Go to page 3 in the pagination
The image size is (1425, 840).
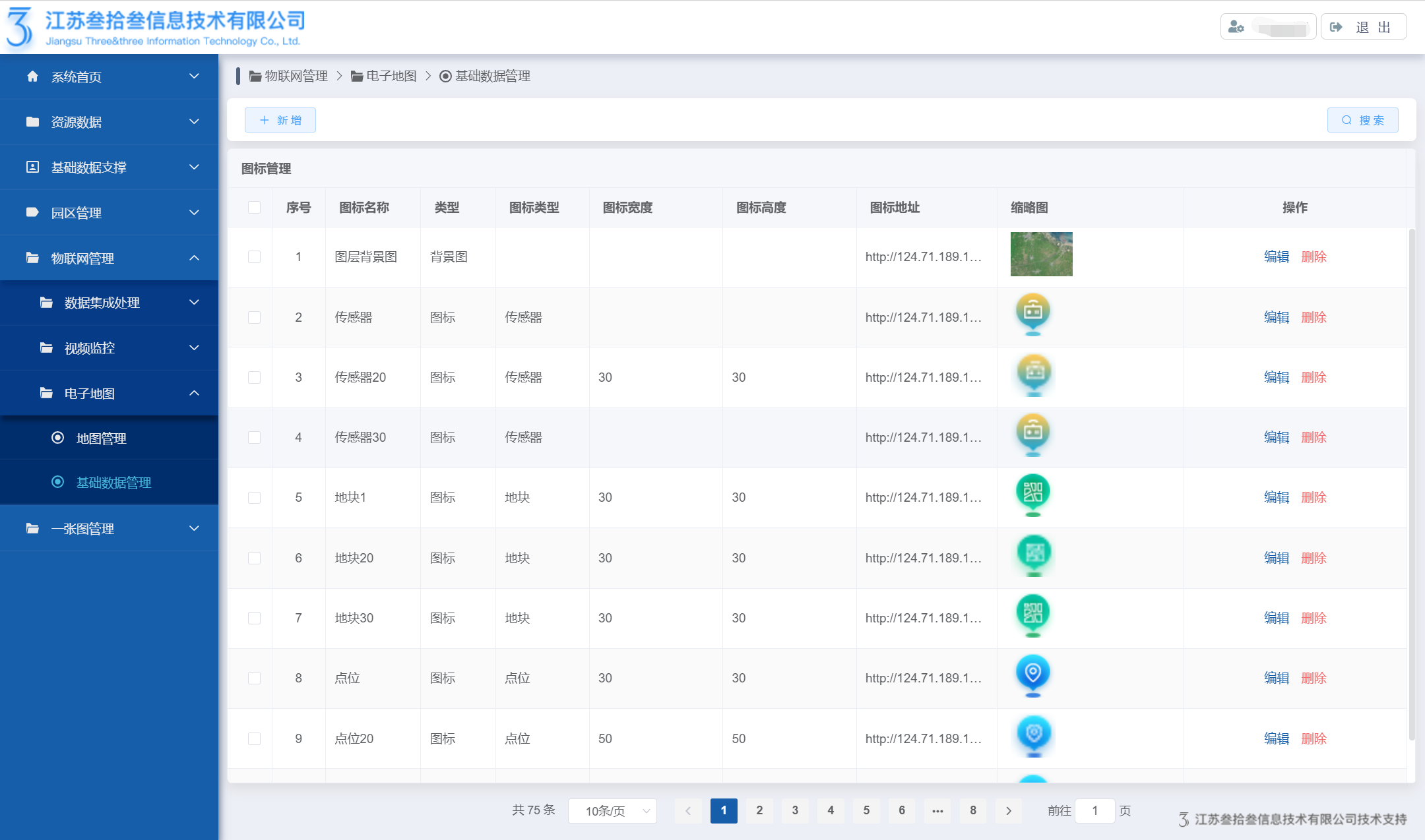(795, 810)
